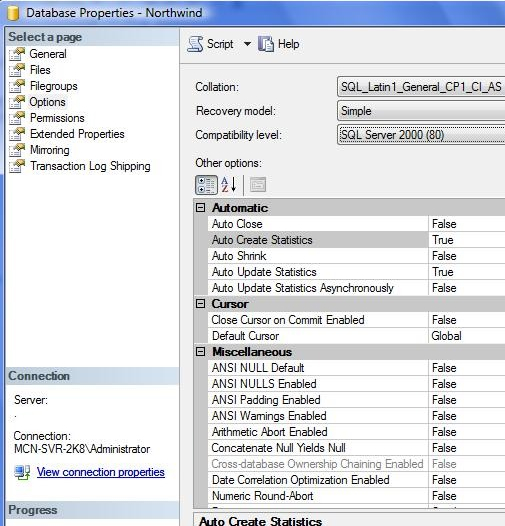Viewport: 505px width, 526px height.
Task: Open the Files page
Action: point(40,70)
